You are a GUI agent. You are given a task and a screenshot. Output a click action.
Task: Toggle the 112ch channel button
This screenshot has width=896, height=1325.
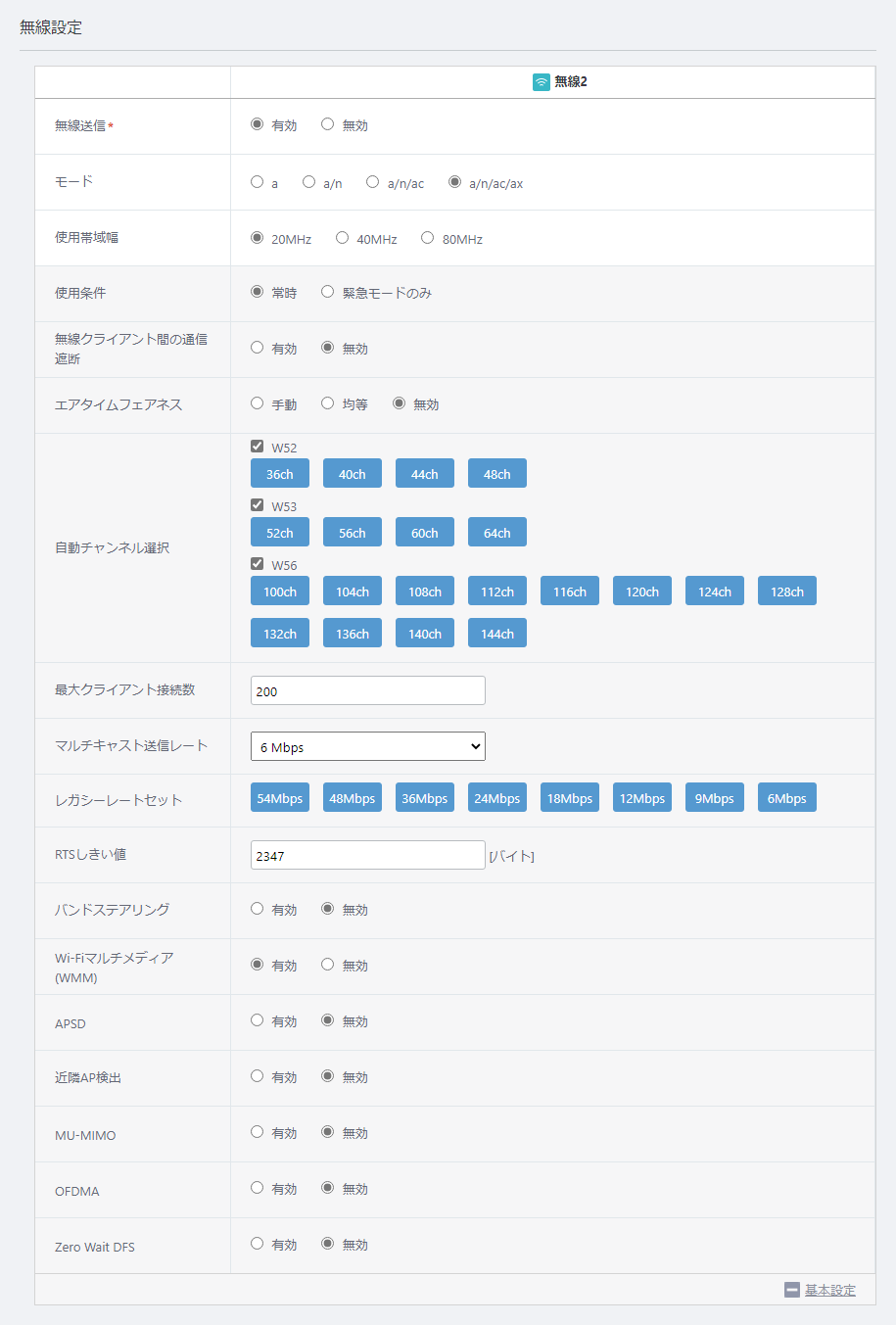pyautogui.click(x=497, y=592)
